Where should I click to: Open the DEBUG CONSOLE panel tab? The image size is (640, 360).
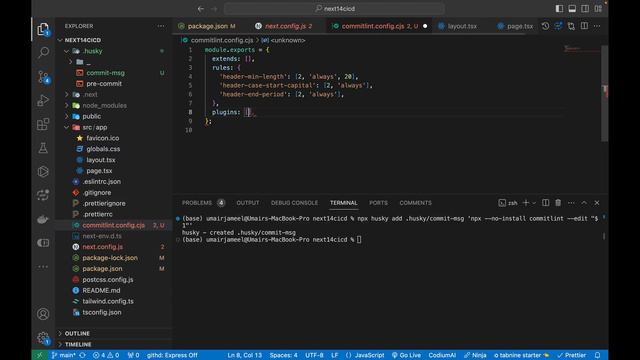[x=294, y=203]
